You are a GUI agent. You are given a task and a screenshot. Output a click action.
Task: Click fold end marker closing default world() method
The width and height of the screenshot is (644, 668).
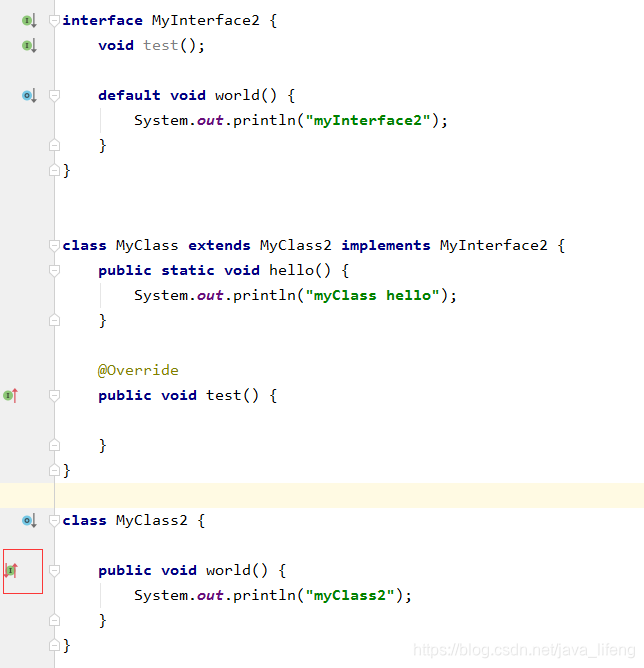point(54,145)
